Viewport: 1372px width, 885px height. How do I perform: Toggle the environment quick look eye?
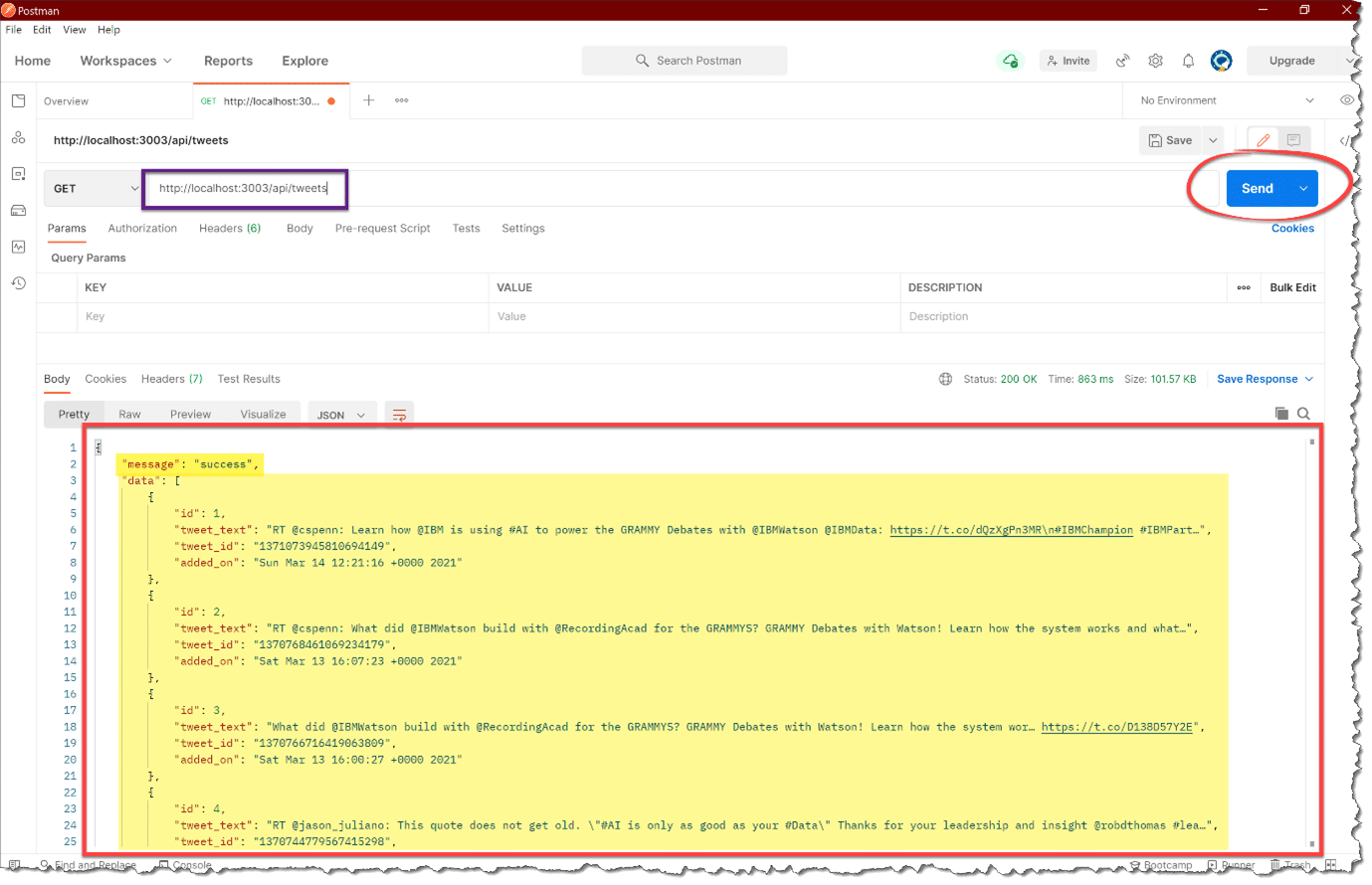click(1346, 100)
